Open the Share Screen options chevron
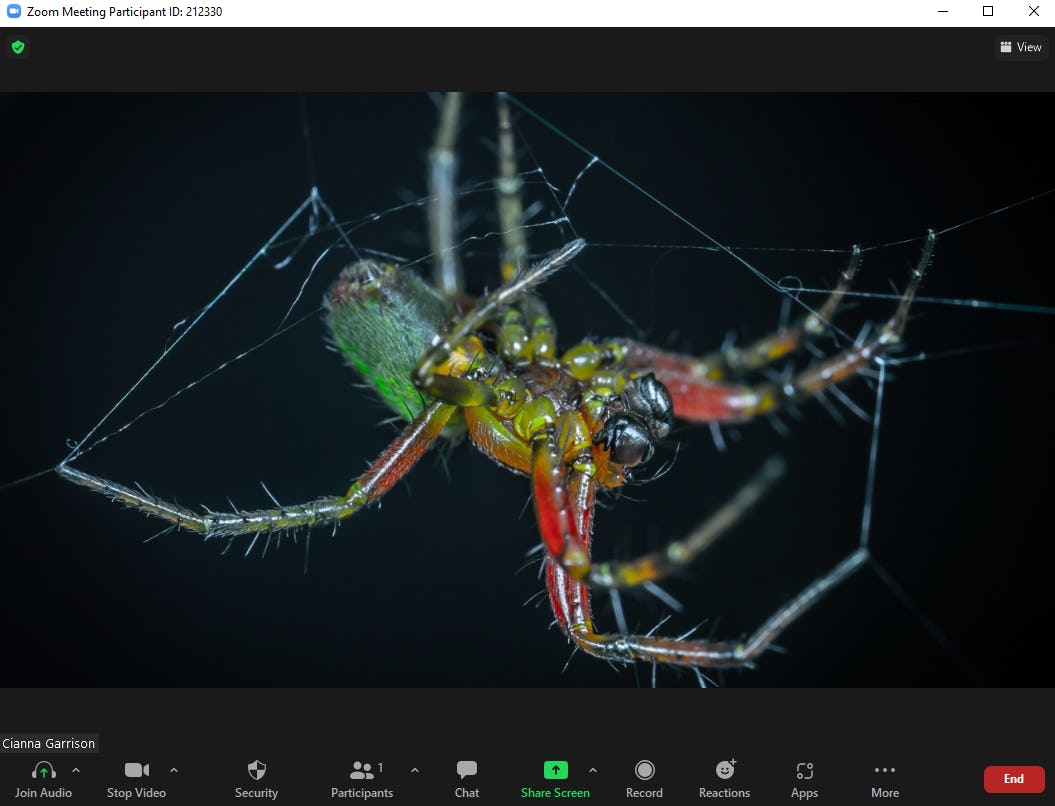1055x806 pixels. click(592, 772)
